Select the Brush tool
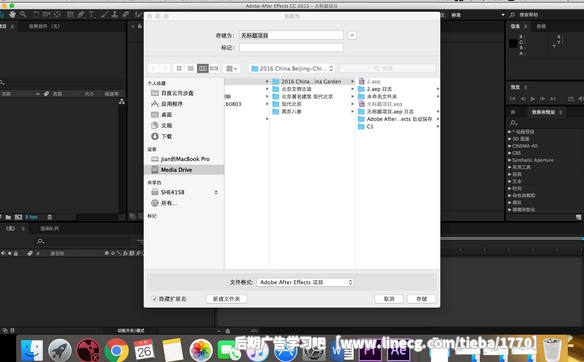584x362 pixels. tap(105, 15)
